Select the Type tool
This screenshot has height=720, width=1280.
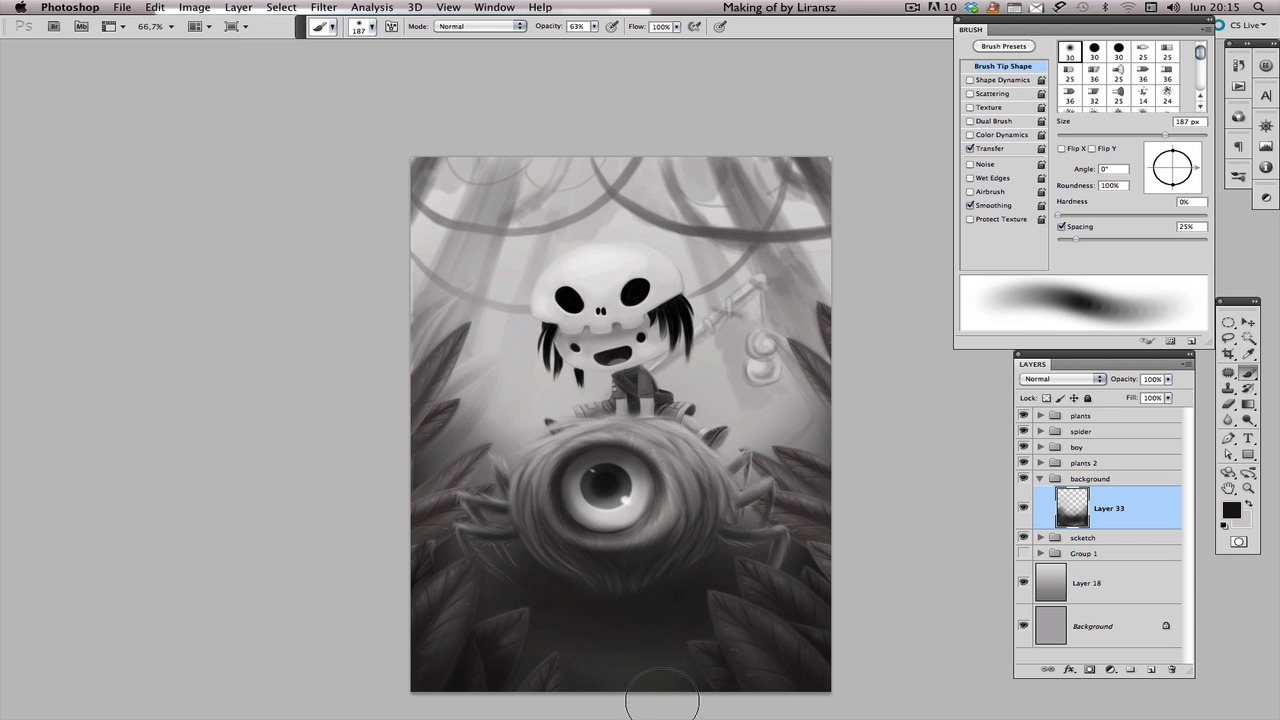[1248, 438]
